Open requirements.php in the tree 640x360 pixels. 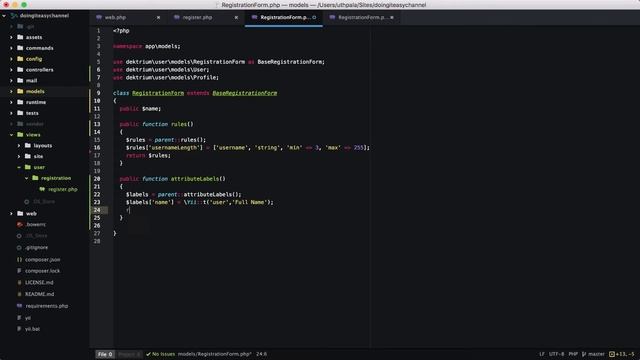(47, 306)
